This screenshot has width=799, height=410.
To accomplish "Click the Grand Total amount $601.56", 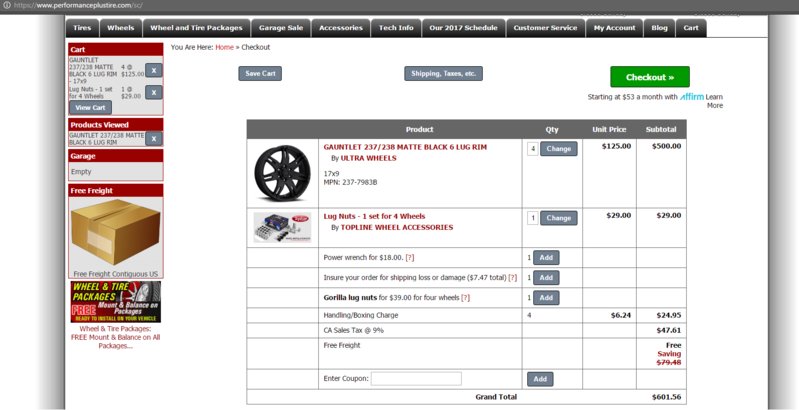I will coord(667,397).
